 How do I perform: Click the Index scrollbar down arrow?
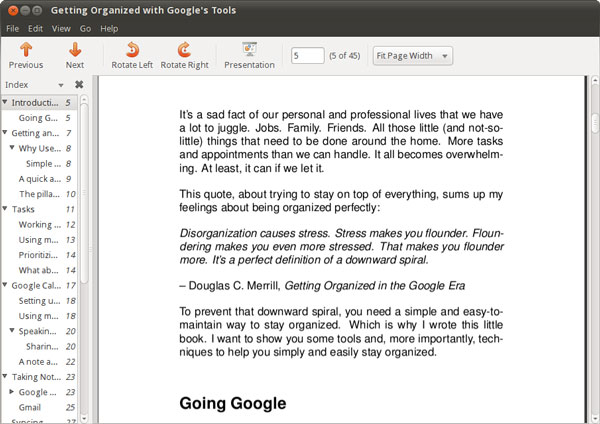(x=84, y=418)
